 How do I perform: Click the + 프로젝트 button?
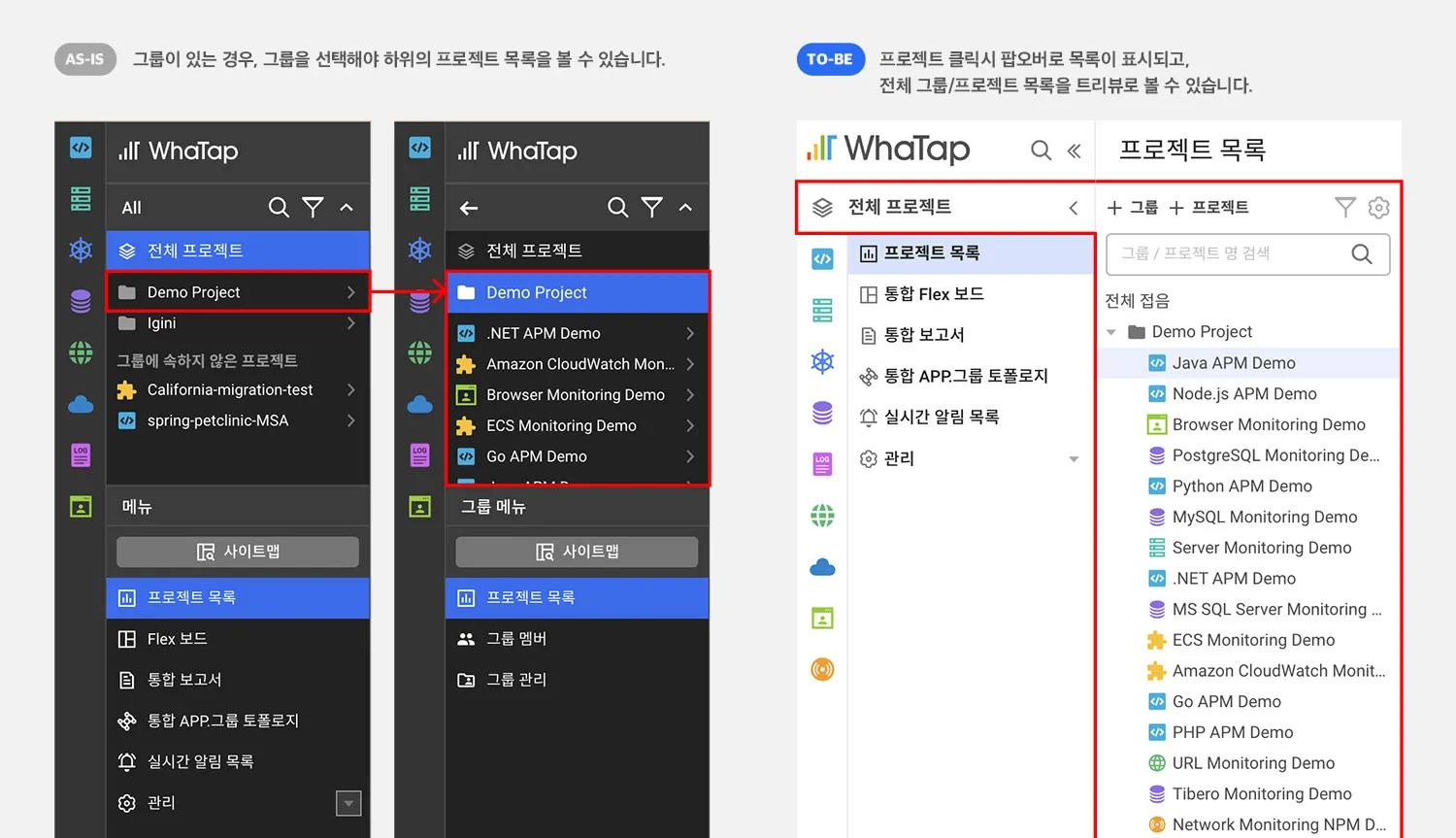coord(1208,208)
